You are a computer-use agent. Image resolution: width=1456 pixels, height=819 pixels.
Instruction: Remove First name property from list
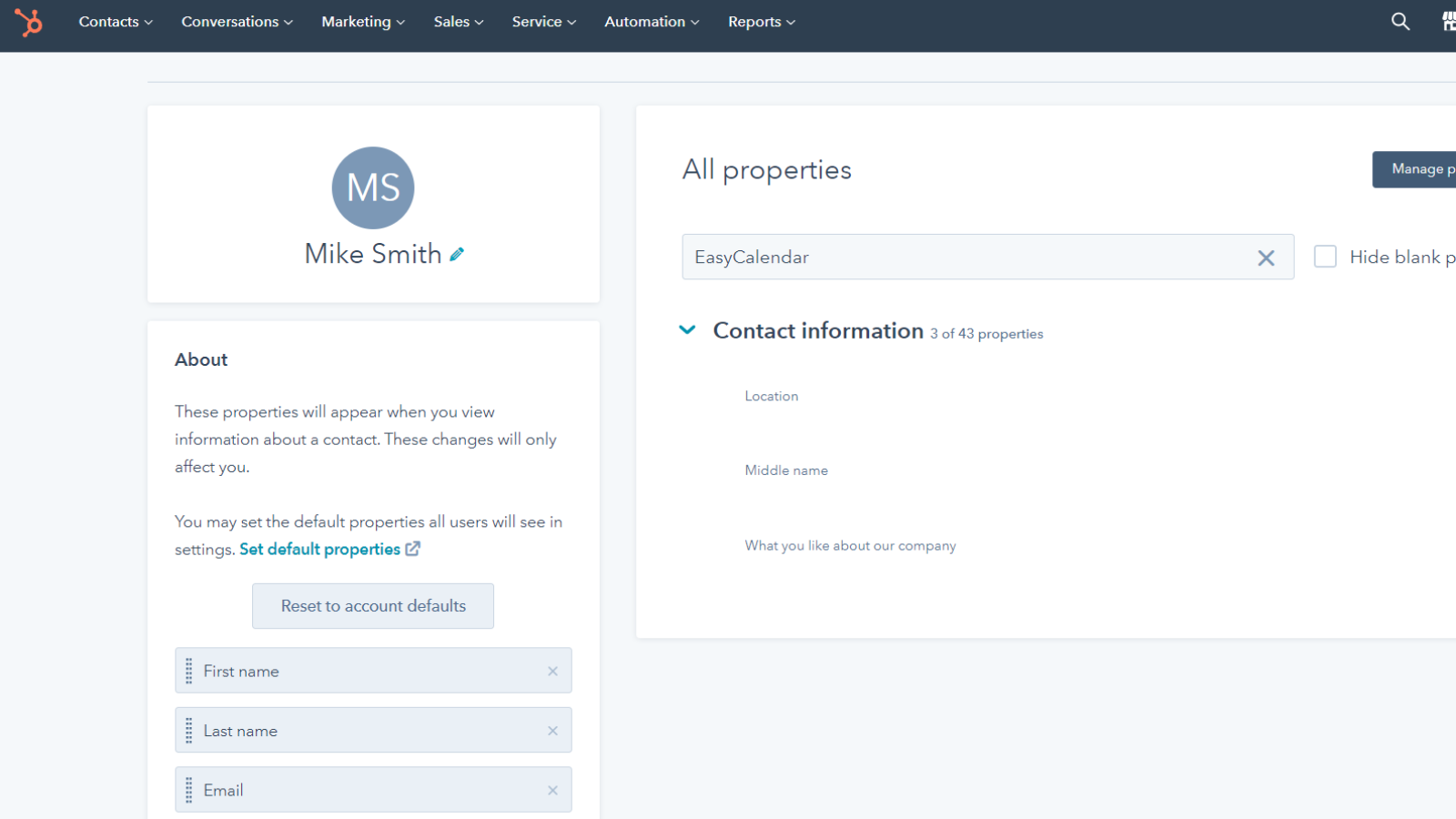[552, 672]
